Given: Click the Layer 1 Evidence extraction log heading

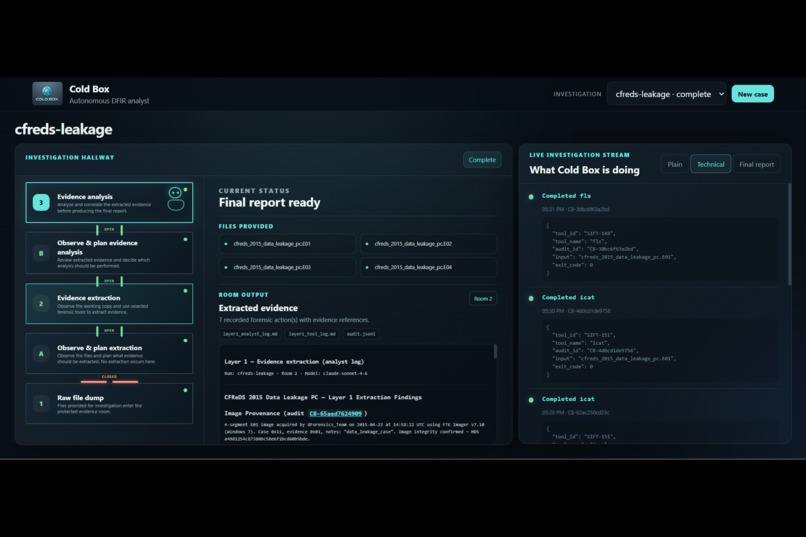Looking at the screenshot, I should 294,362.
